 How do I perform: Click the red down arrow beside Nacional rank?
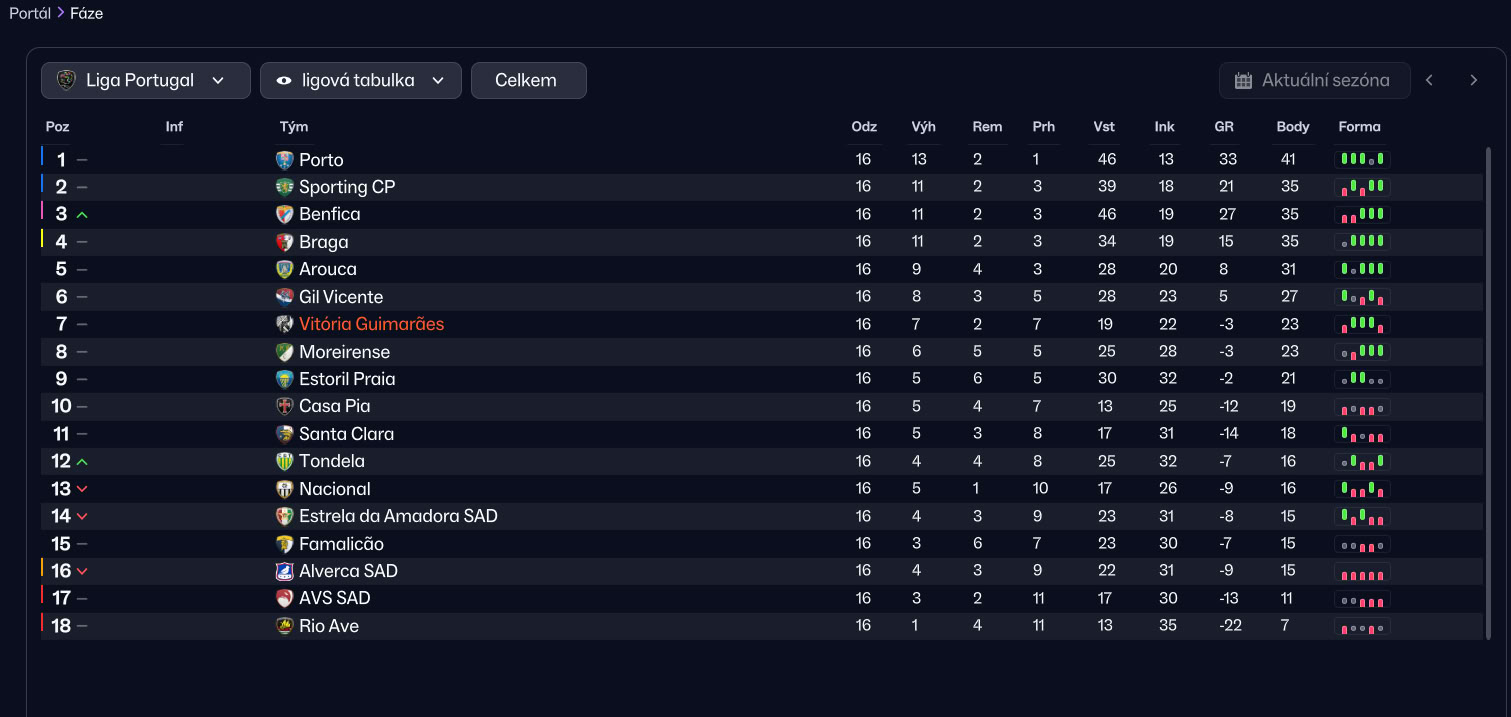82,489
